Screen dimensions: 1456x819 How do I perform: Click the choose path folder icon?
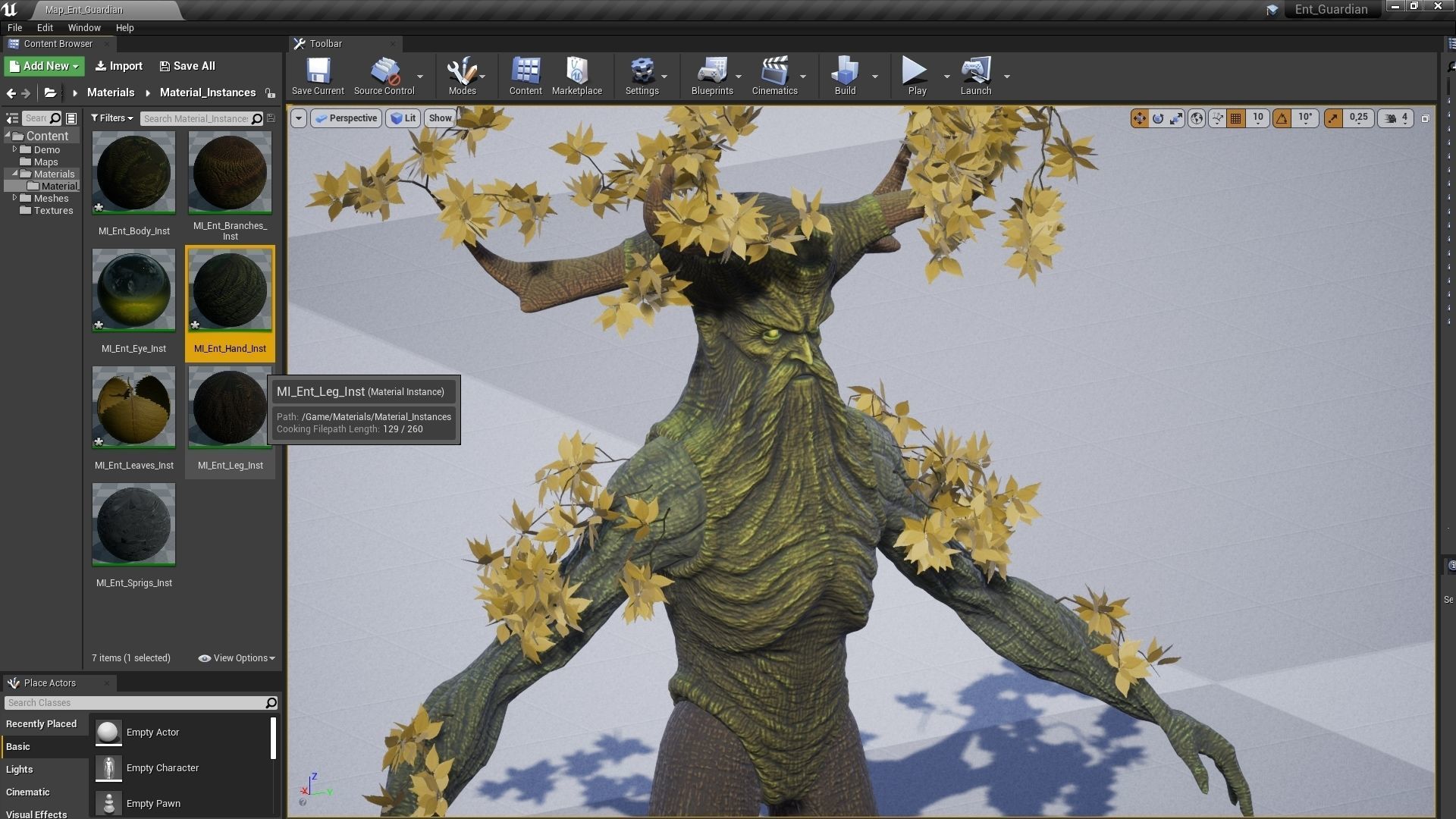[x=50, y=93]
